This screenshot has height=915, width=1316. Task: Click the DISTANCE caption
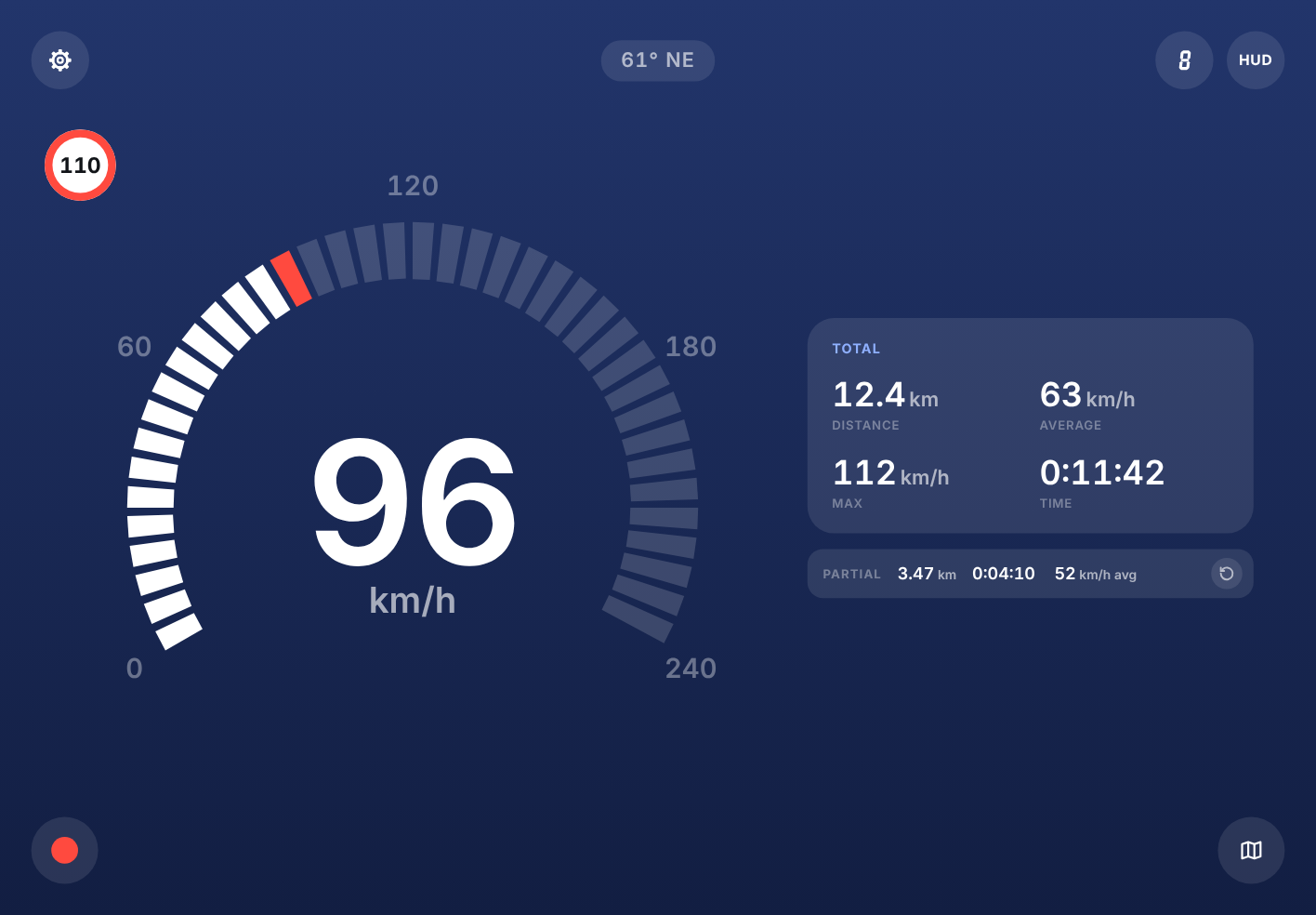click(865, 425)
